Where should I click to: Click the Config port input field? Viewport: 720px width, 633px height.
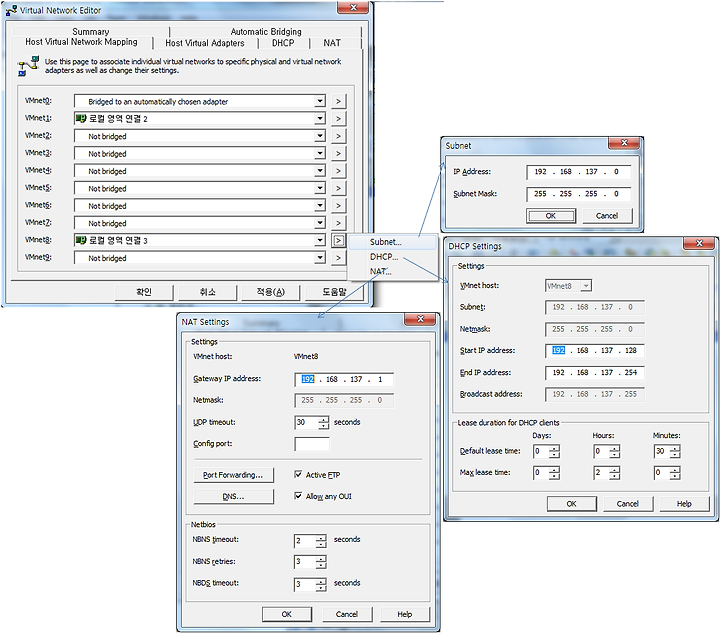click(x=312, y=444)
